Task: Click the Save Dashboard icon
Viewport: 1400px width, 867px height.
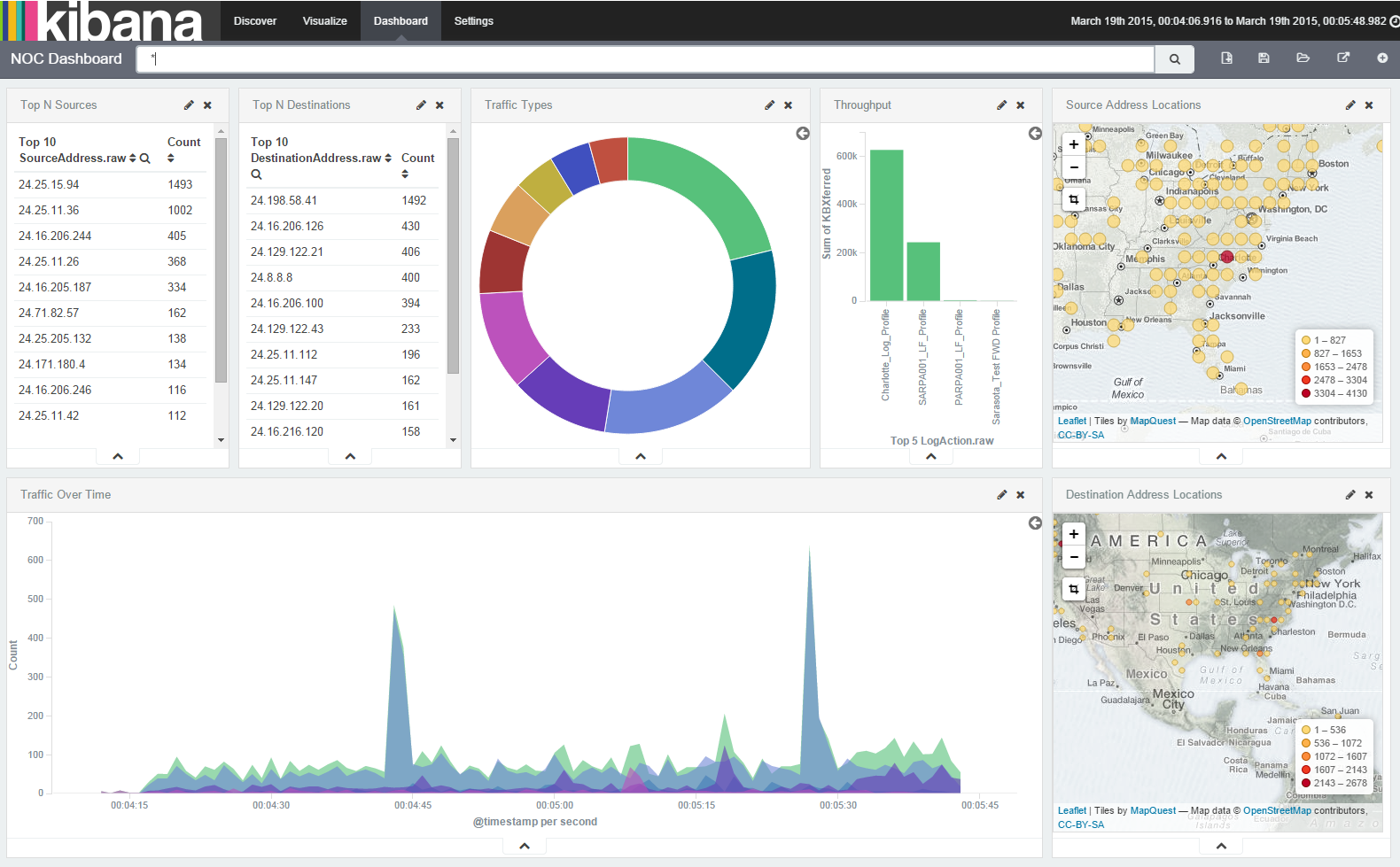Action: coord(1264,58)
